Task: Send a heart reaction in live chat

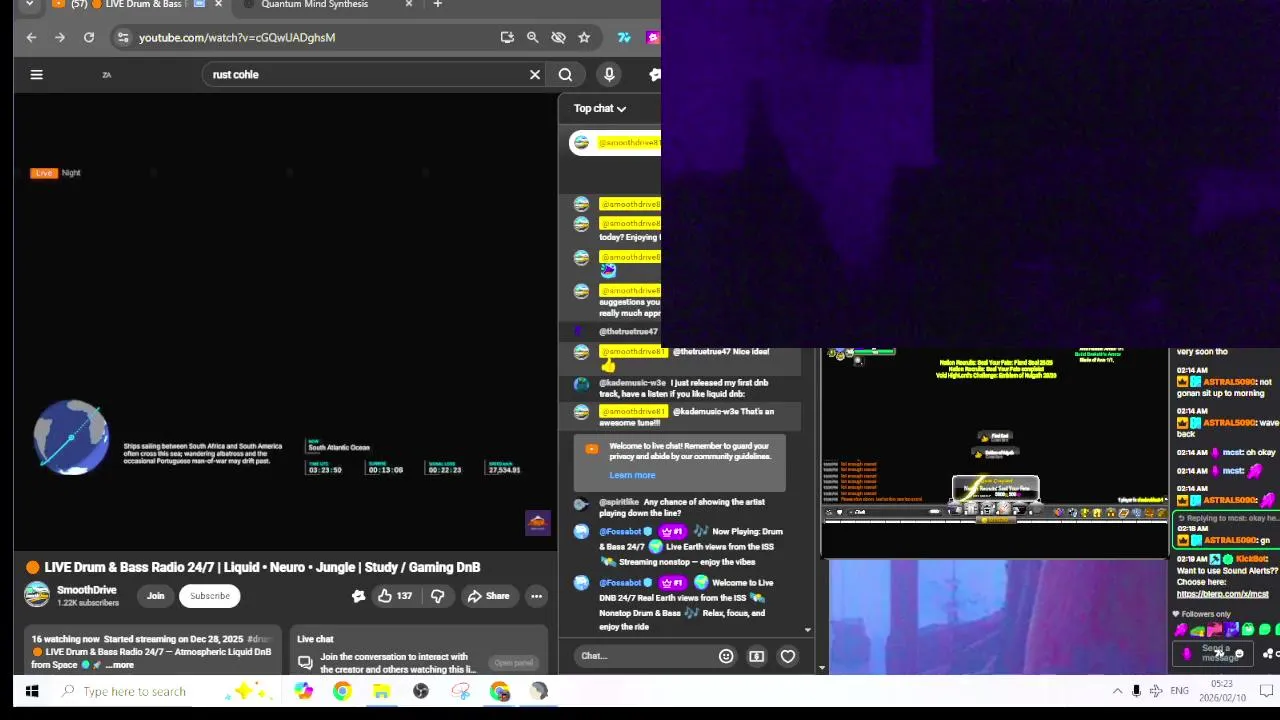Action: (x=788, y=656)
